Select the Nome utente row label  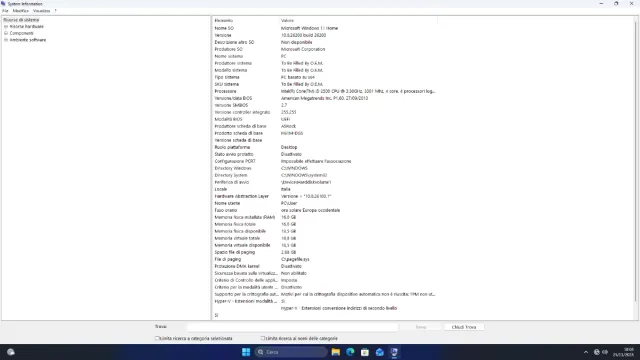click(x=227, y=203)
